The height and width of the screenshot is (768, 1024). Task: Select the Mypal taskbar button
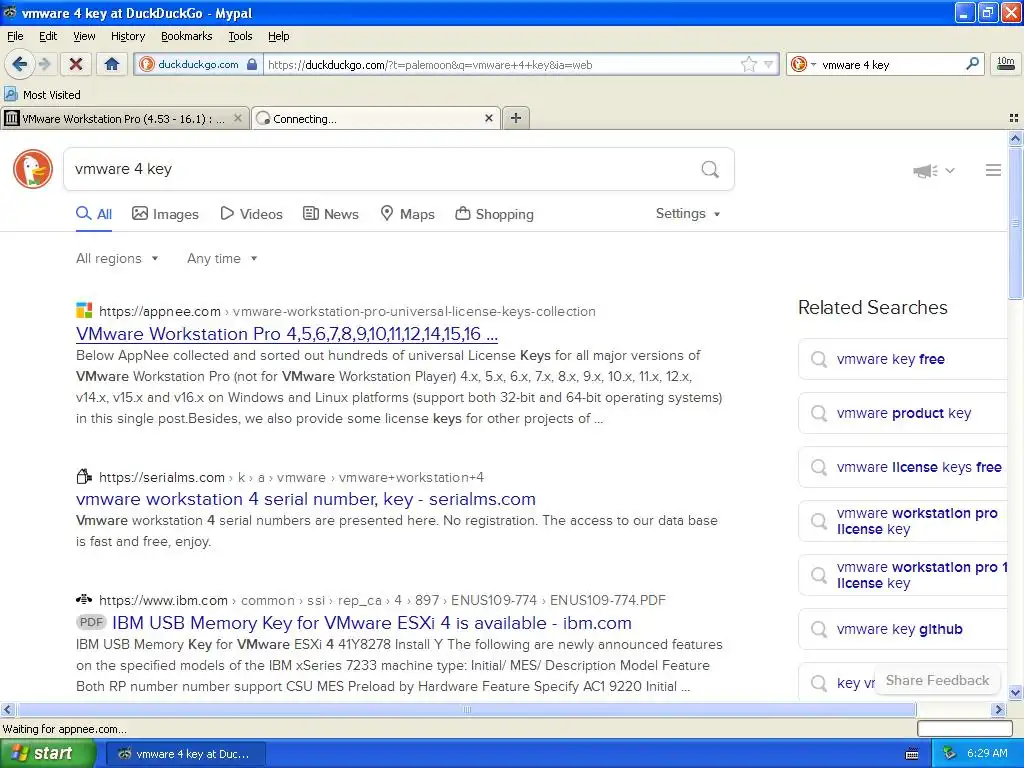pos(185,754)
